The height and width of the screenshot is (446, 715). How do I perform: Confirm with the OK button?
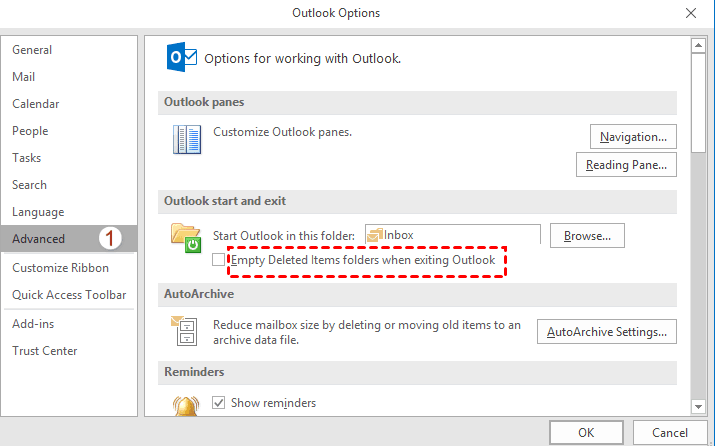coord(586,432)
